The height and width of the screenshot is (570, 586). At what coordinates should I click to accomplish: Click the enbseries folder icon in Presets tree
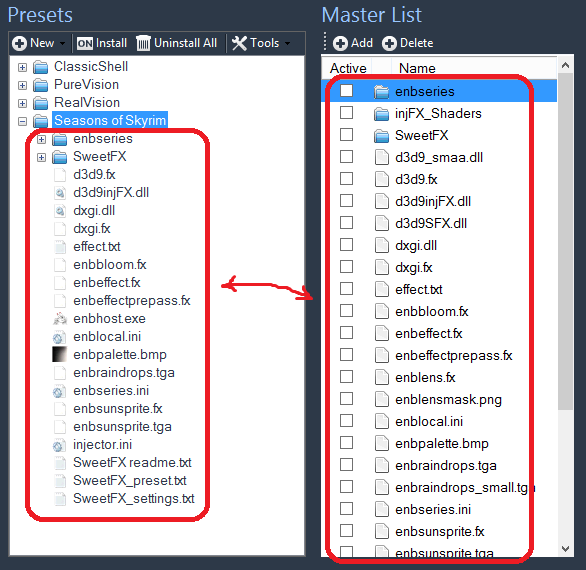[59, 139]
